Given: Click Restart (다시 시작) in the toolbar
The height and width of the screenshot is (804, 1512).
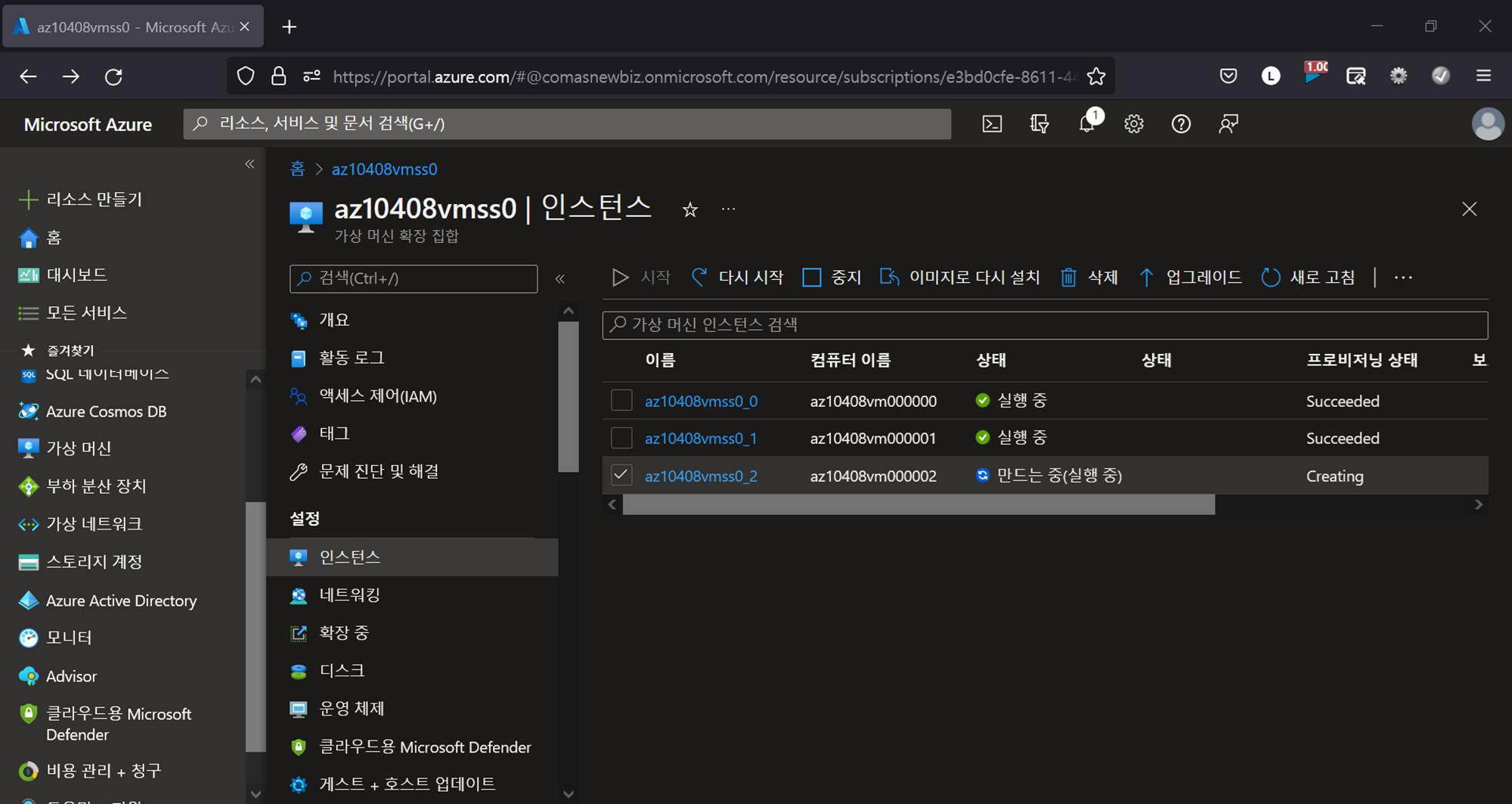Looking at the screenshot, I should coord(737,278).
